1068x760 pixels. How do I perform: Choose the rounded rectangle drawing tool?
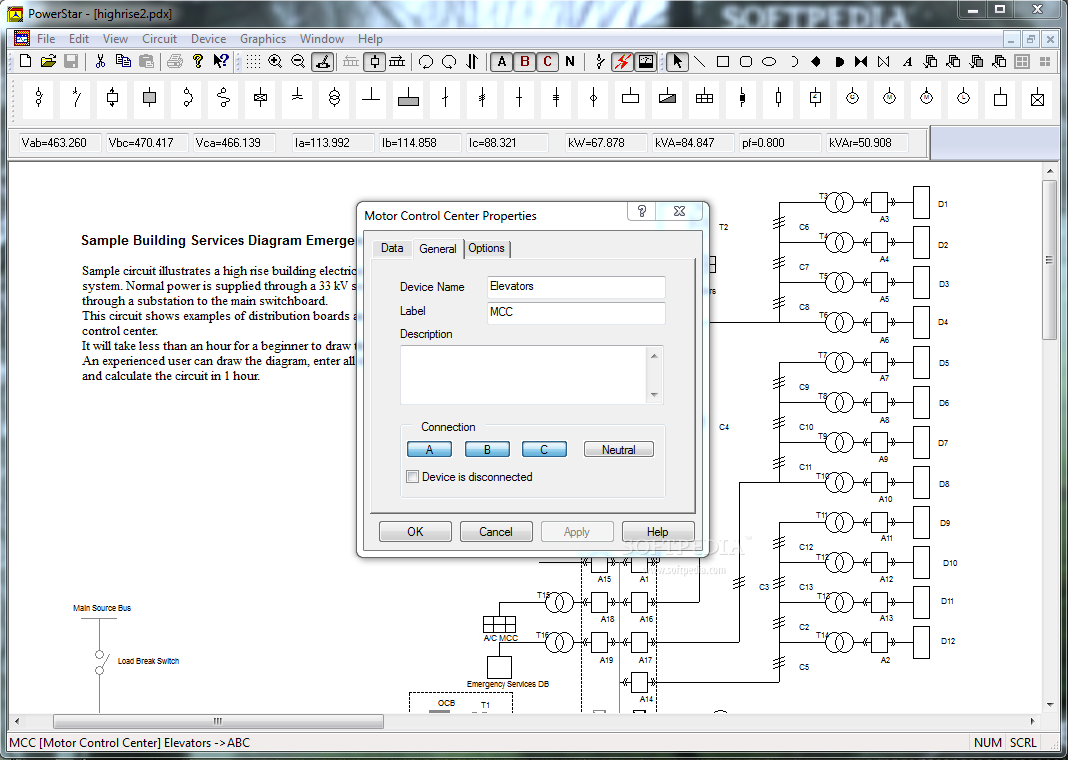pos(746,62)
